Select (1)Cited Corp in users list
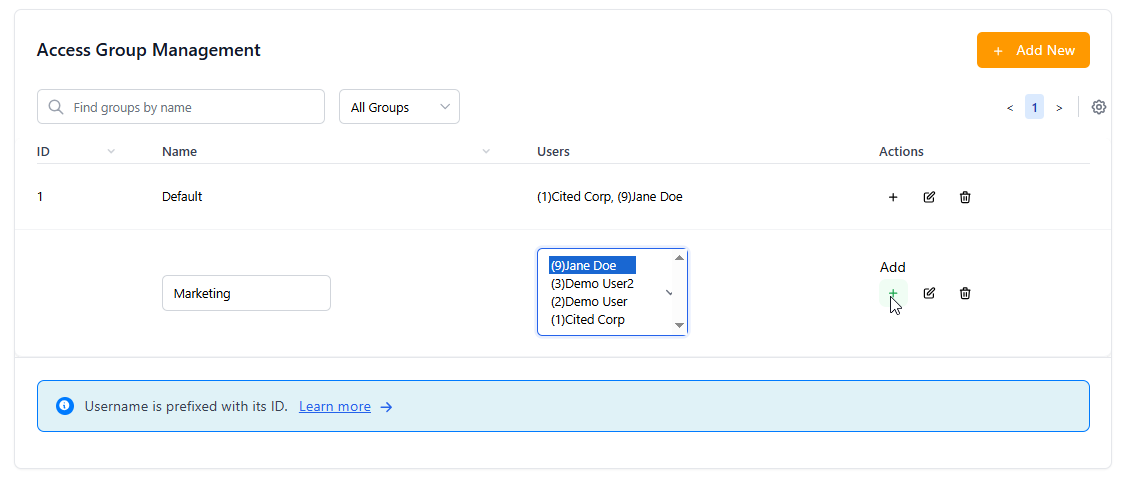Image resolution: width=1128 pixels, height=484 pixels. [588, 320]
